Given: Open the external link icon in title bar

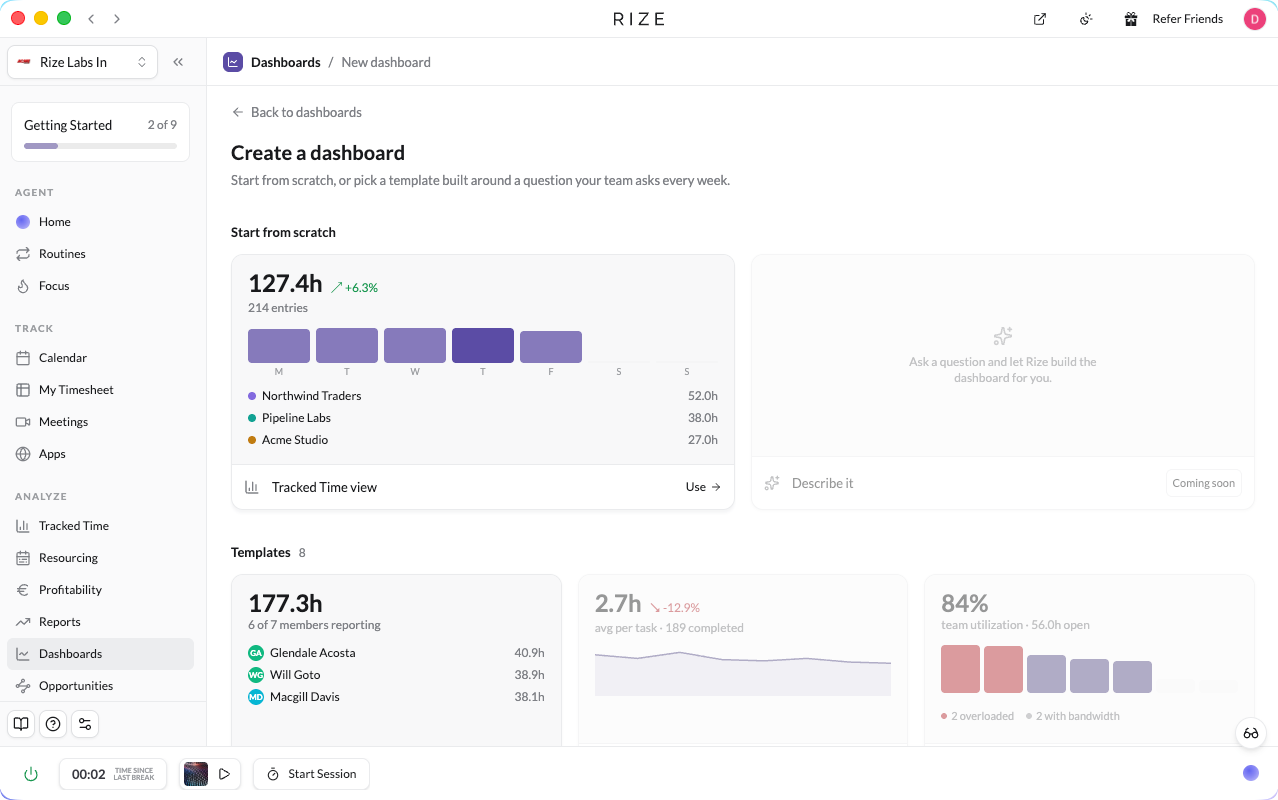Looking at the screenshot, I should tap(1040, 19).
